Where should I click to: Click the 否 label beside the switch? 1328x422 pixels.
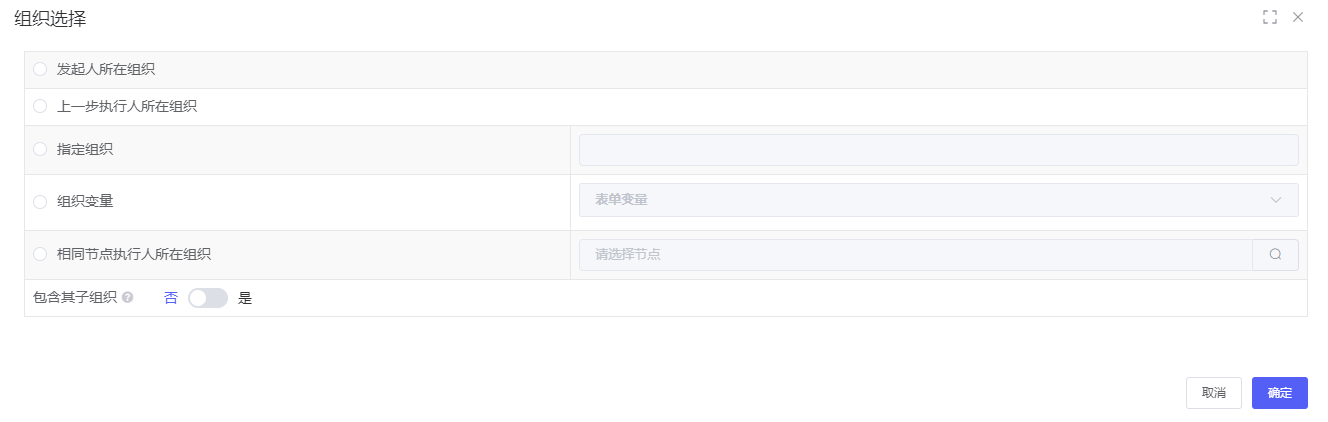pos(171,298)
